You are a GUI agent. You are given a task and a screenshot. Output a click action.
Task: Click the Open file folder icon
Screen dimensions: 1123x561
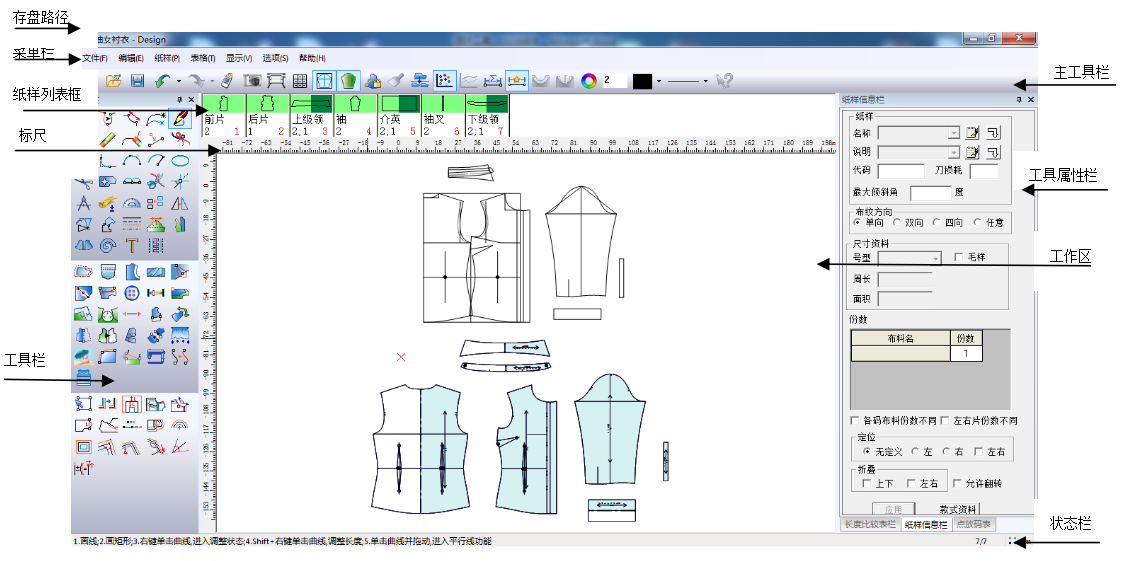tap(114, 81)
